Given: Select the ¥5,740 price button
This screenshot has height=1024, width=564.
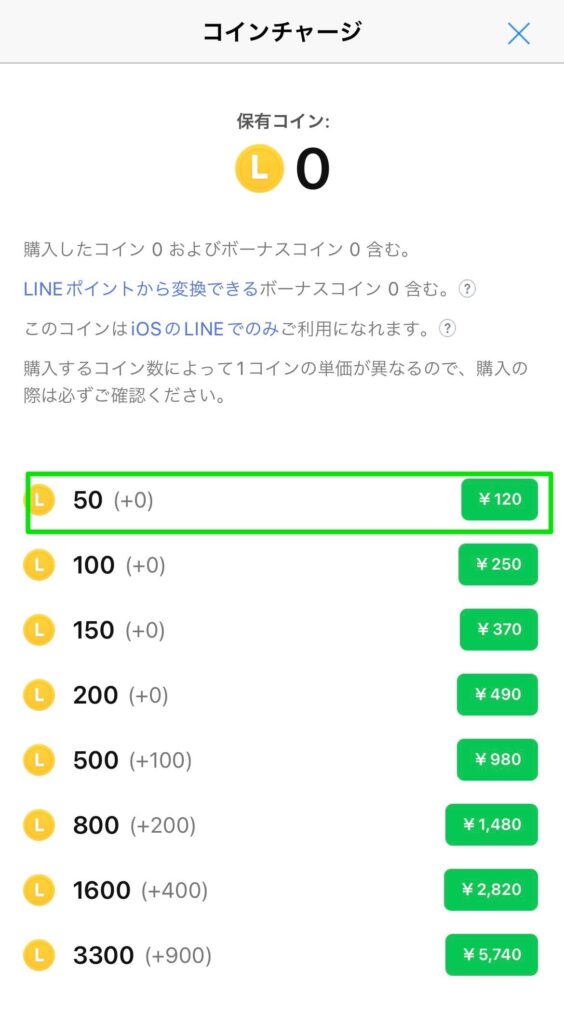Looking at the screenshot, I should tap(492, 955).
